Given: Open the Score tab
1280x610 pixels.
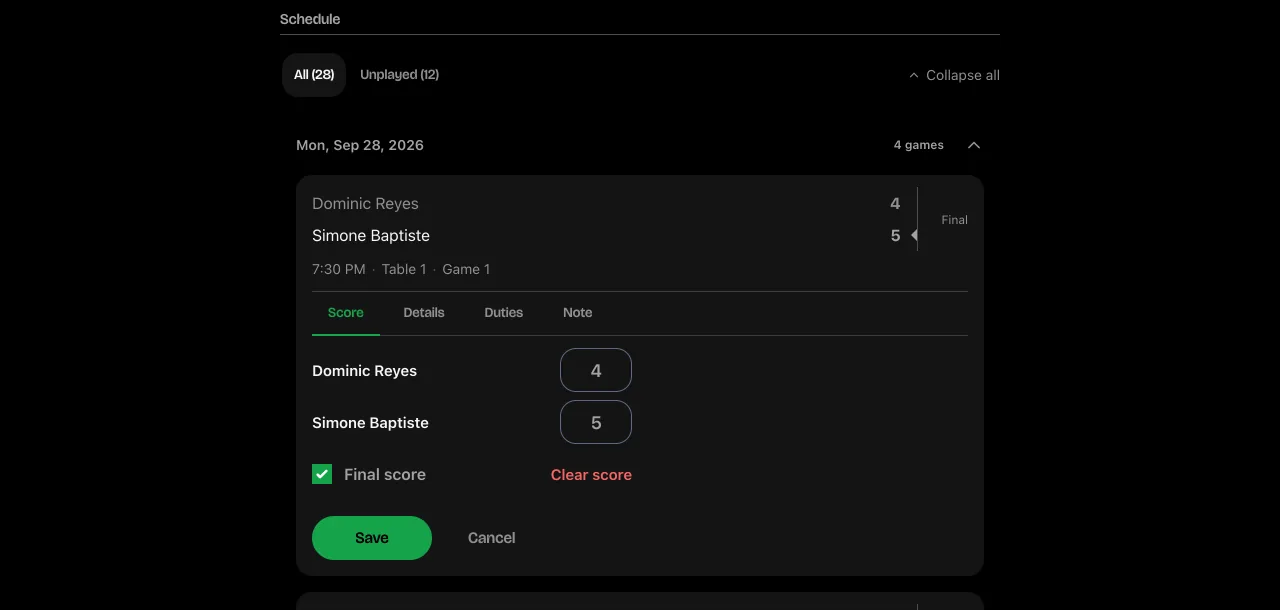Looking at the screenshot, I should coord(346,313).
